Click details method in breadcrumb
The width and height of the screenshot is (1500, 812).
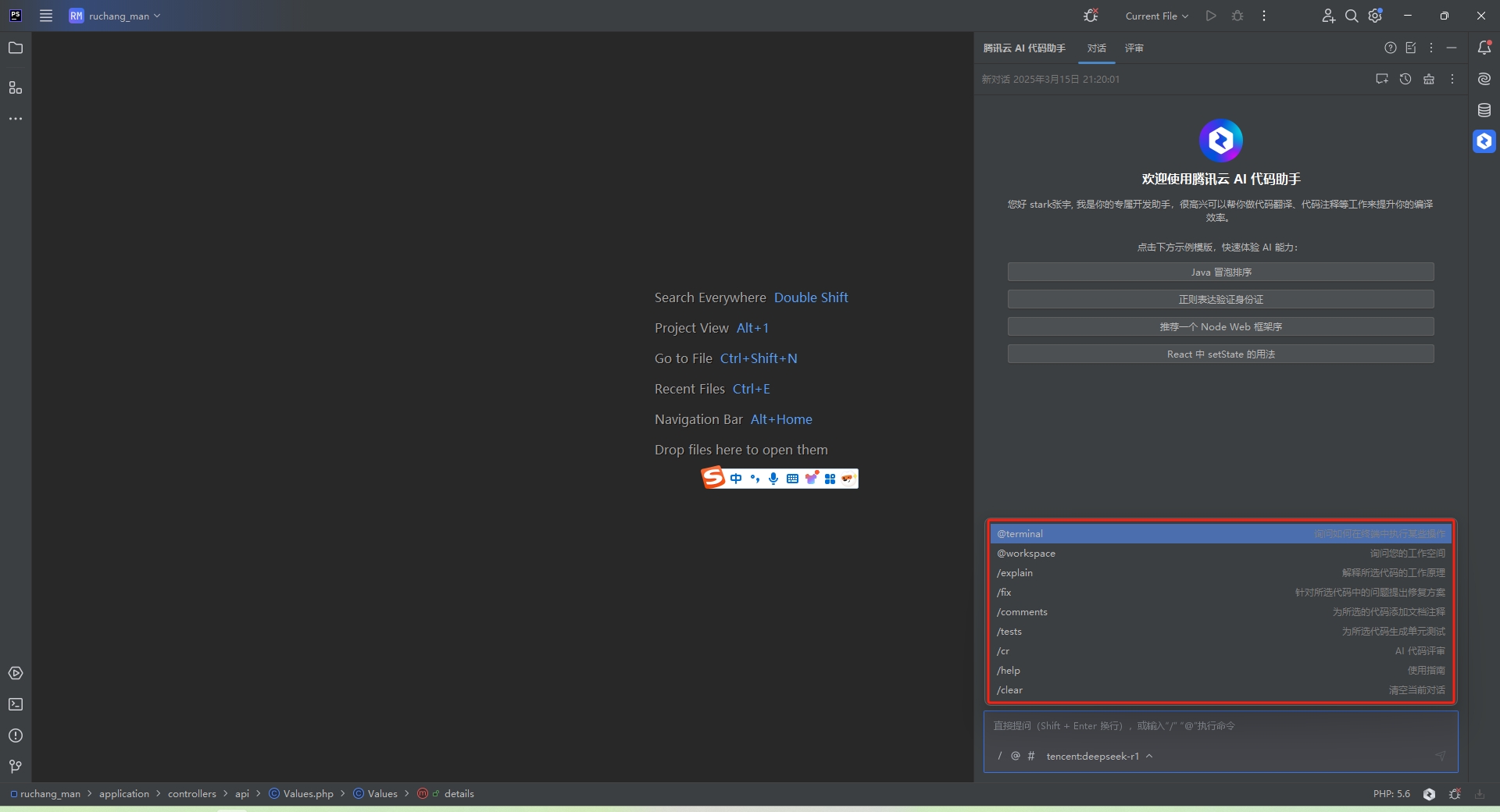[x=446, y=794]
